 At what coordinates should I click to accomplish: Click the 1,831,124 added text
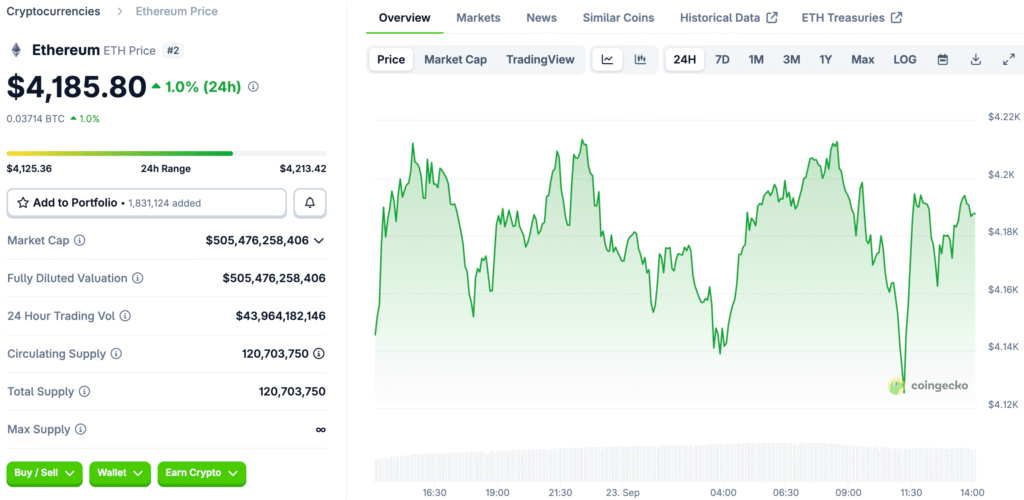[x=165, y=203]
